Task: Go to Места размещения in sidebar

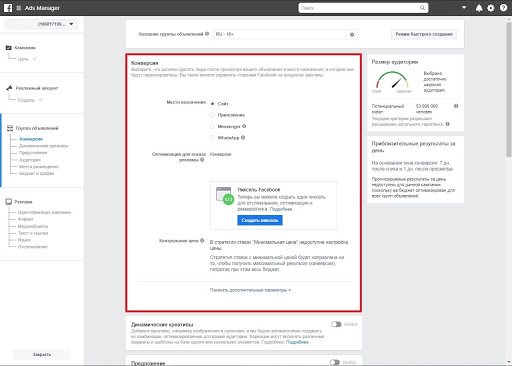Action: (39, 167)
